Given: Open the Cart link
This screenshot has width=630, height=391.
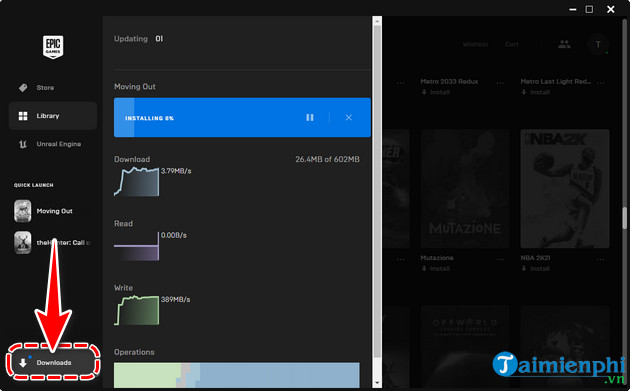Looking at the screenshot, I should point(512,44).
